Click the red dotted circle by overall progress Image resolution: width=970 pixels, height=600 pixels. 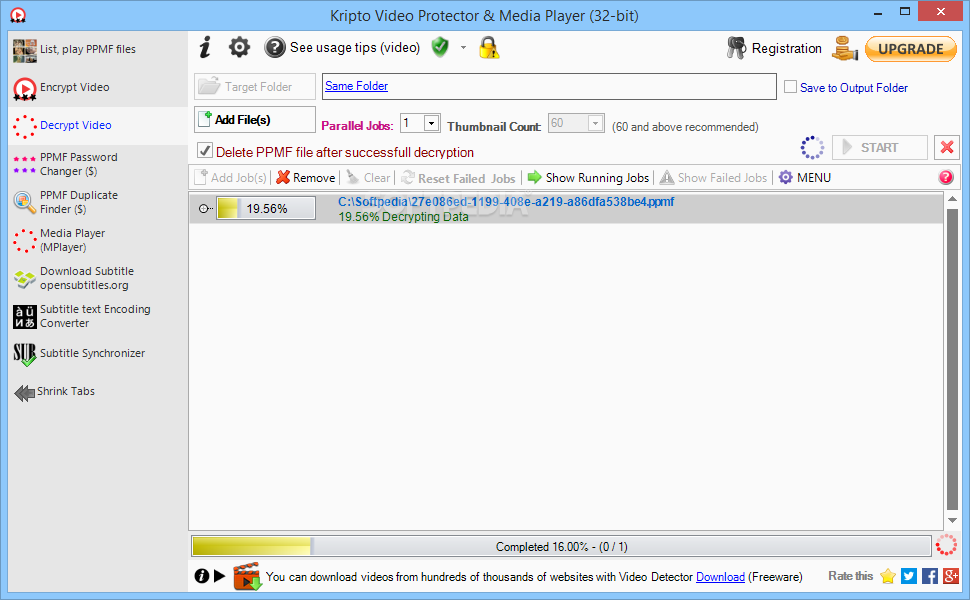click(946, 546)
